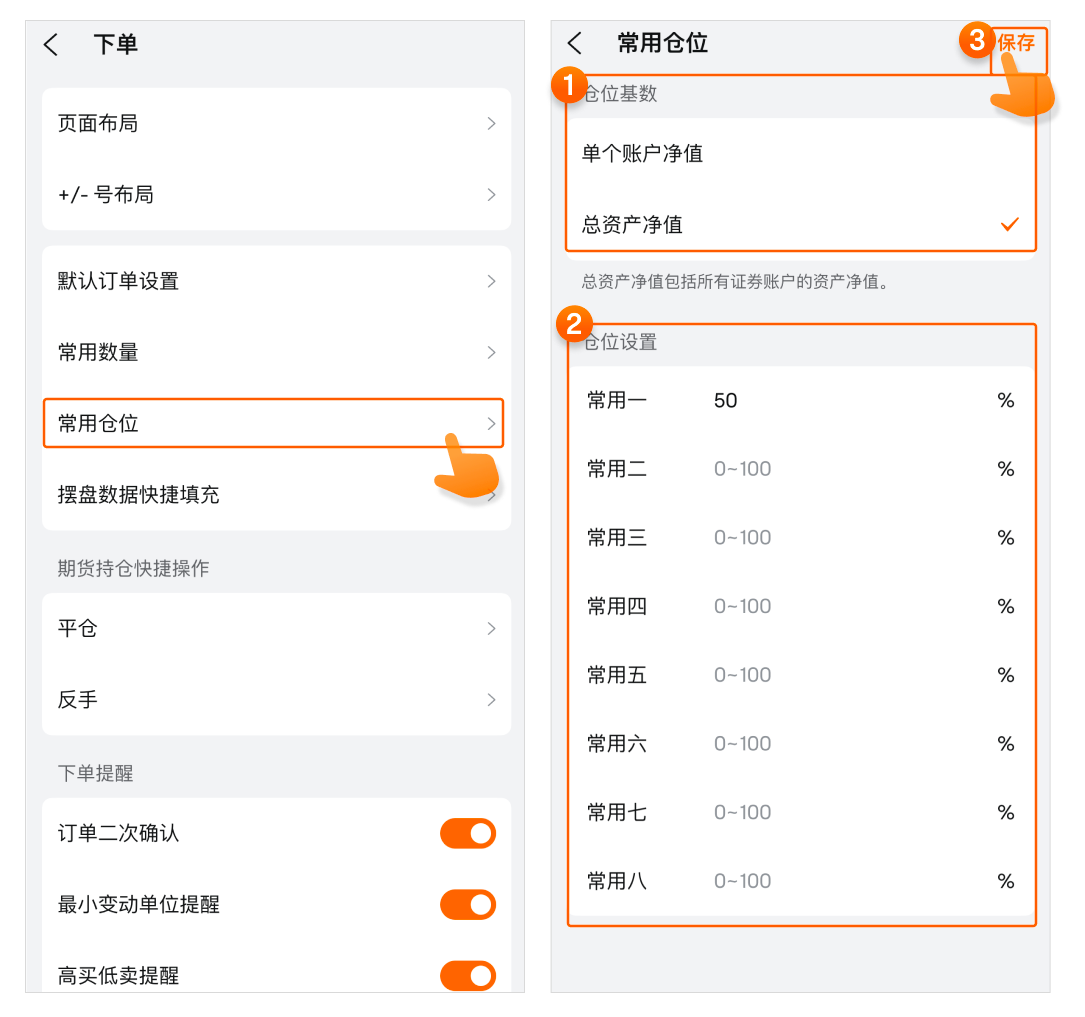The width and height of the screenshot is (1085, 1017).
Task: Open 平仓 quick operation setting
Action: point(276,629)
